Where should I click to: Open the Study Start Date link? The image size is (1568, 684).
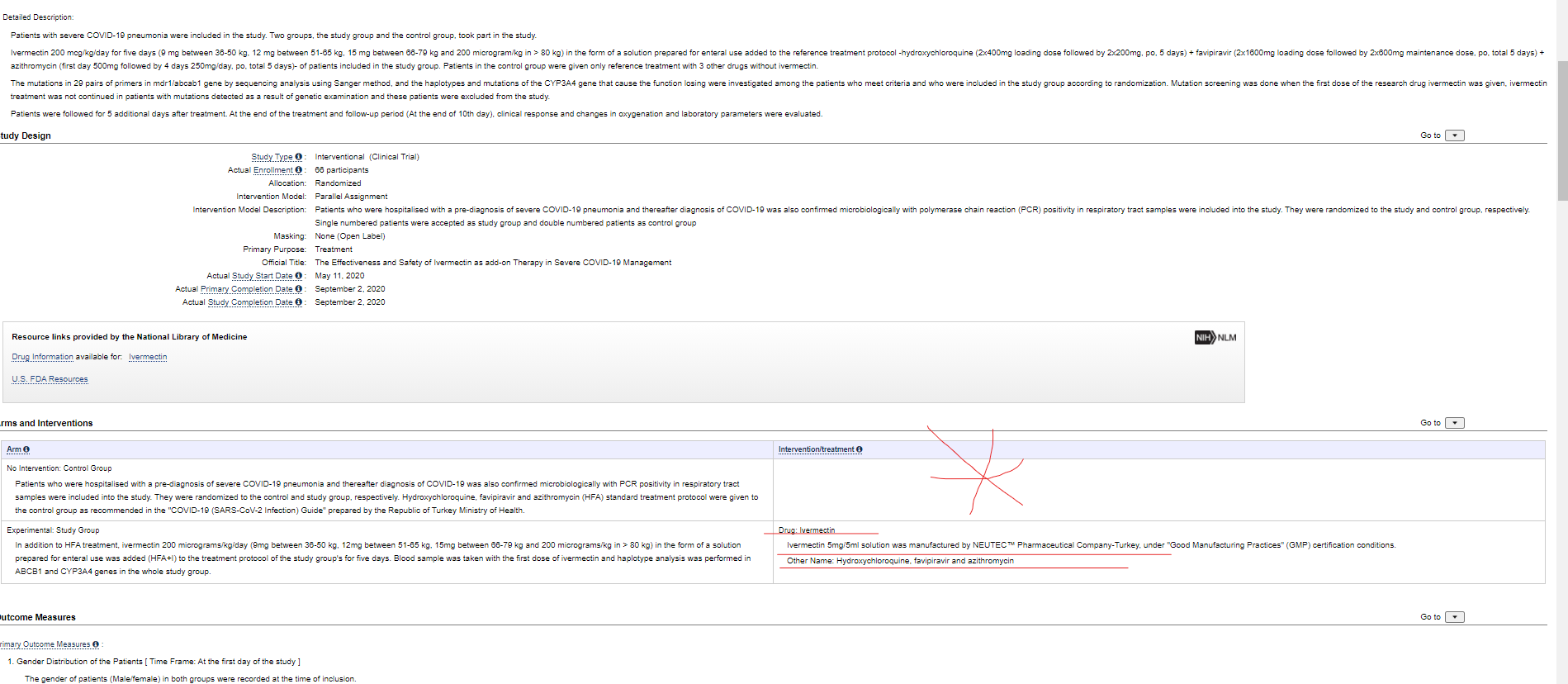coord(263,276)
